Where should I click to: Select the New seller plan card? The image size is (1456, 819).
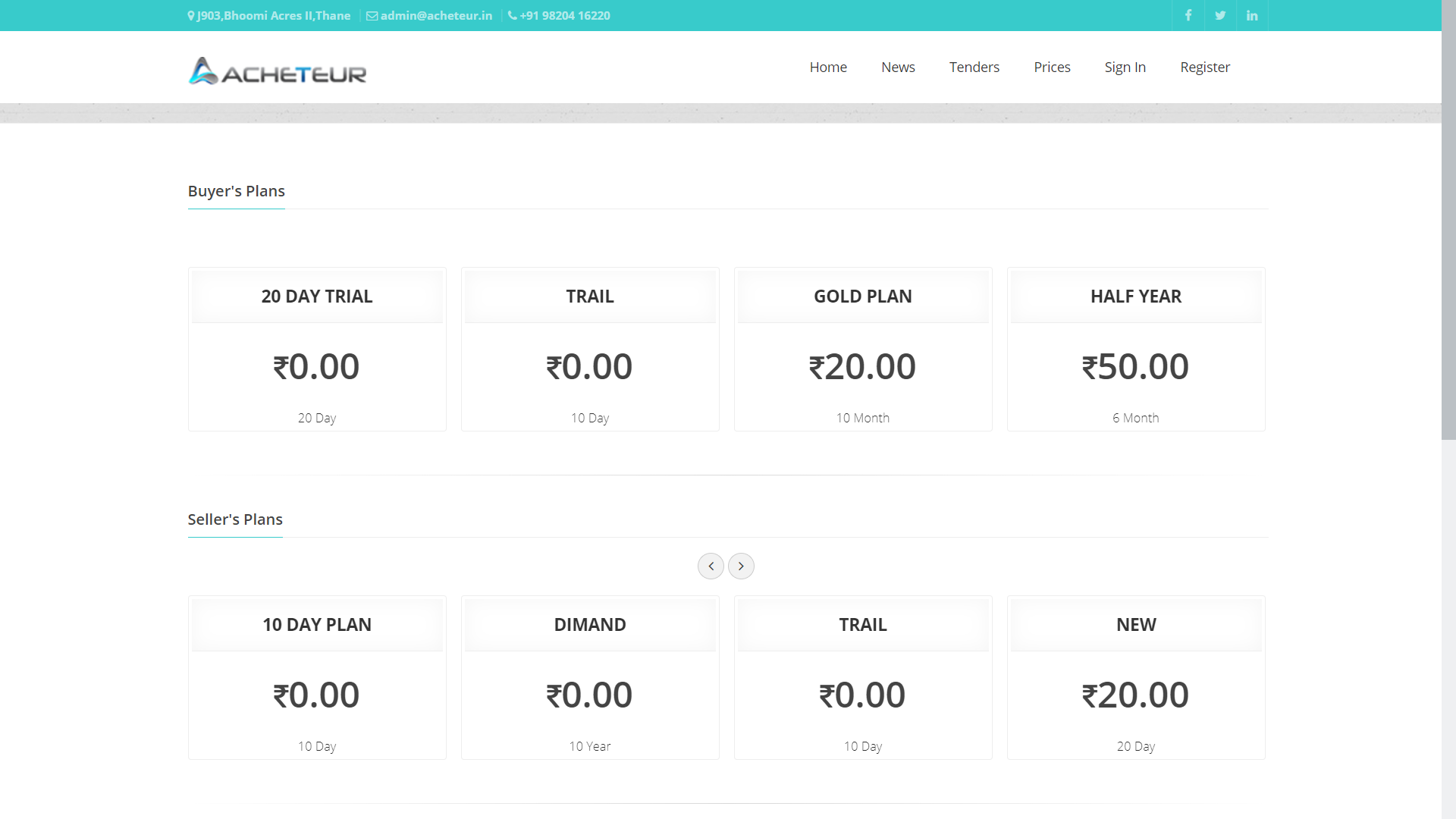[x=1136, y=677]
